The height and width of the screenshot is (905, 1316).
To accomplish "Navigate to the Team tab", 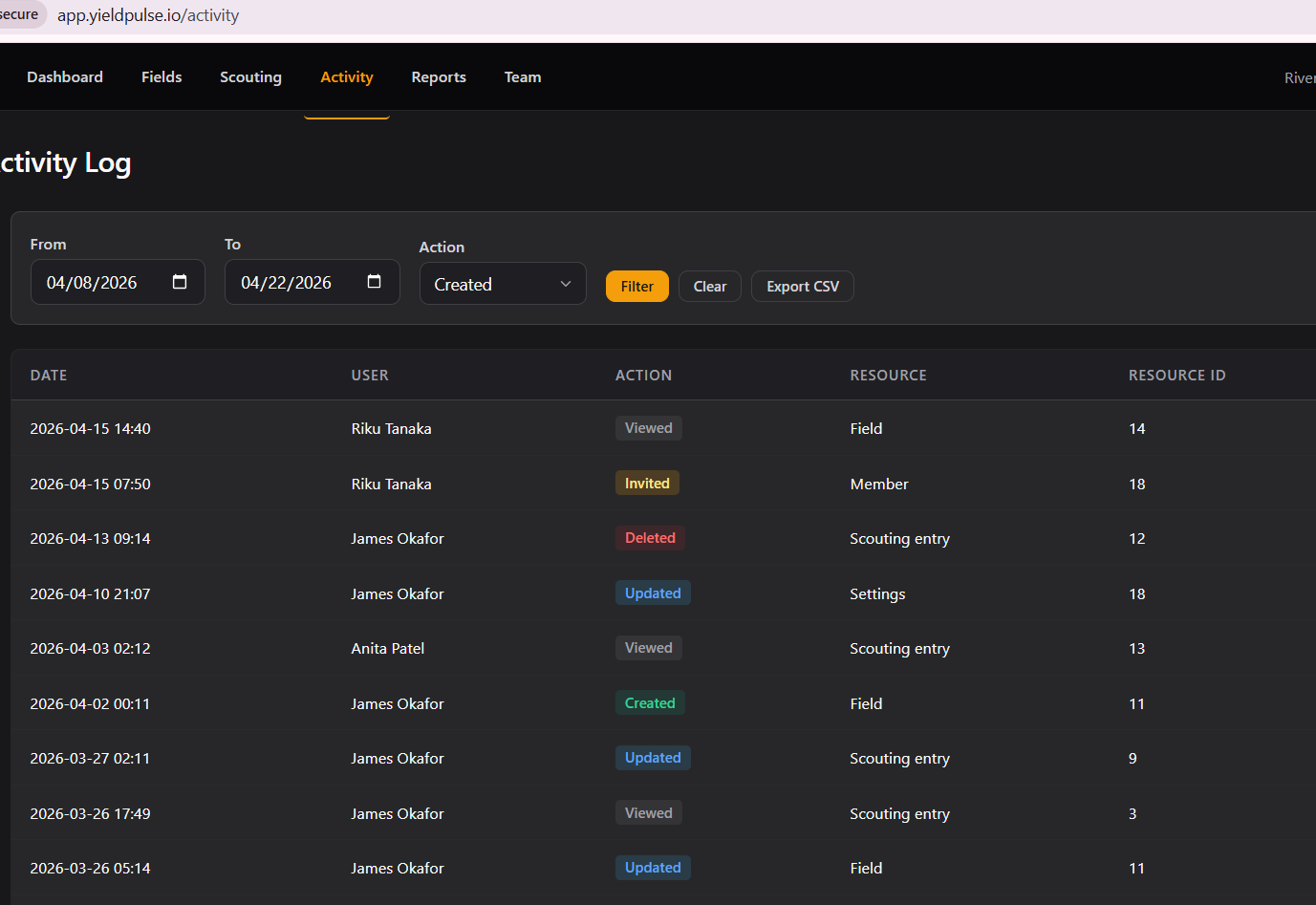I will (x=523, y=77).
